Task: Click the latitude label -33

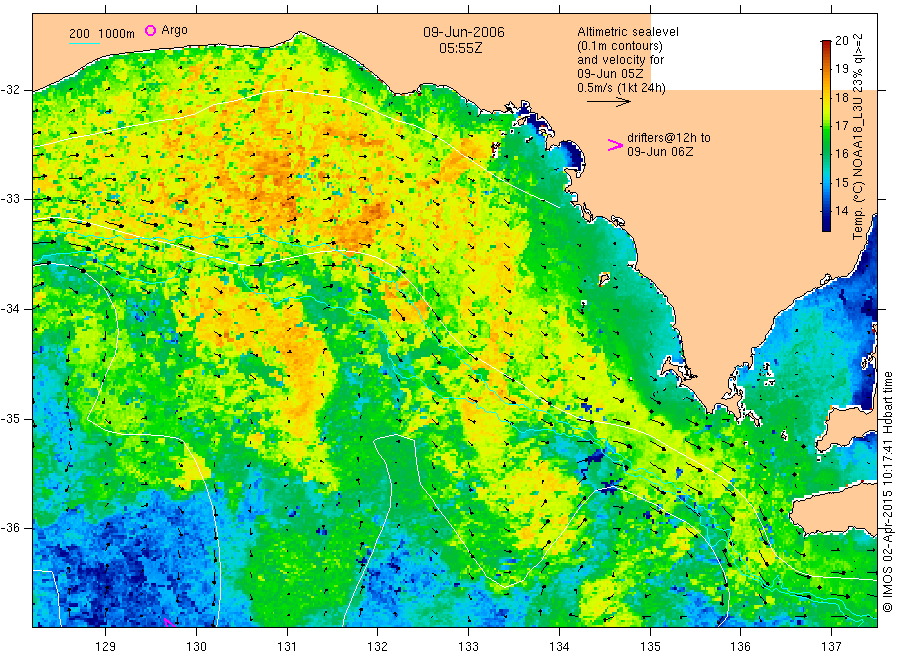Action: (10, 199)
